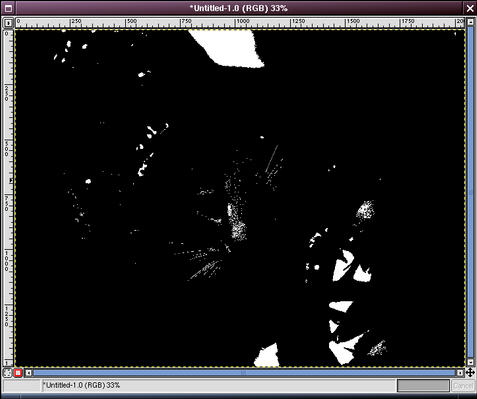Click the blue vertical scrollbar thumb
The width and height of the screenshot is (477, 399).
tap(470, 192)
